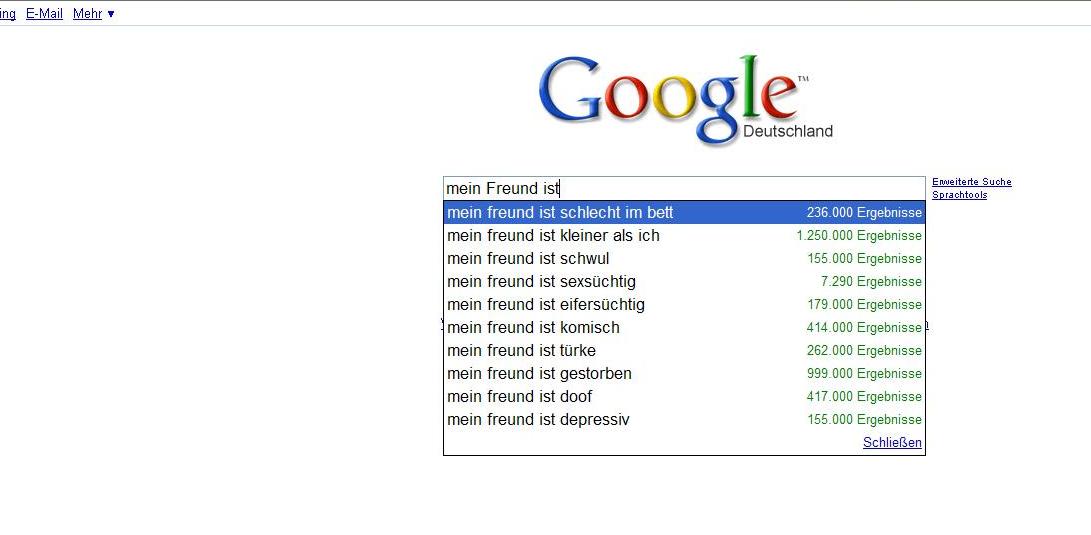Open the Erweiterte Suche link
Viewport: 1091px width, 535px height.
971,182
